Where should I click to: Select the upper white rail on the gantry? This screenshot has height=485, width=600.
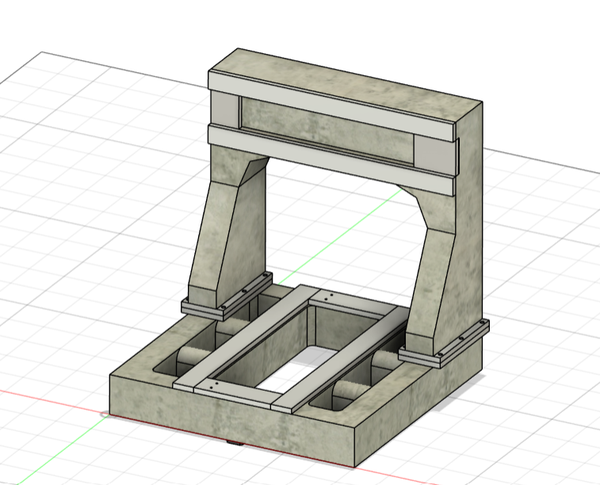pyautogui.click(x=333, y=107)
